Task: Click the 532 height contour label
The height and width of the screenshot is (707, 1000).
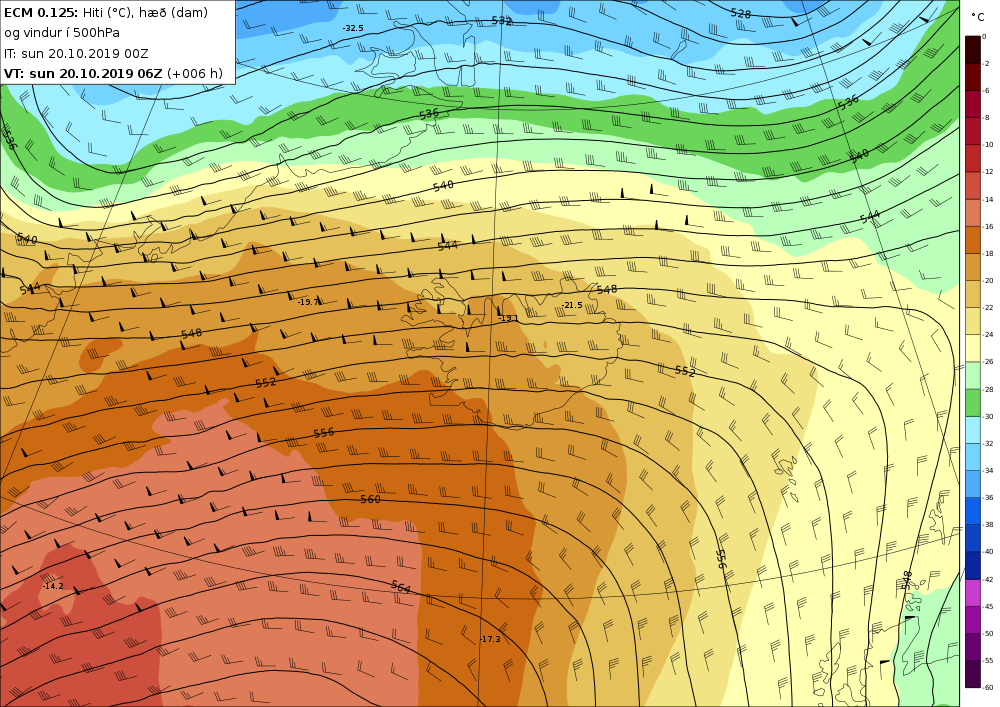Action: [x=502, y=20]
